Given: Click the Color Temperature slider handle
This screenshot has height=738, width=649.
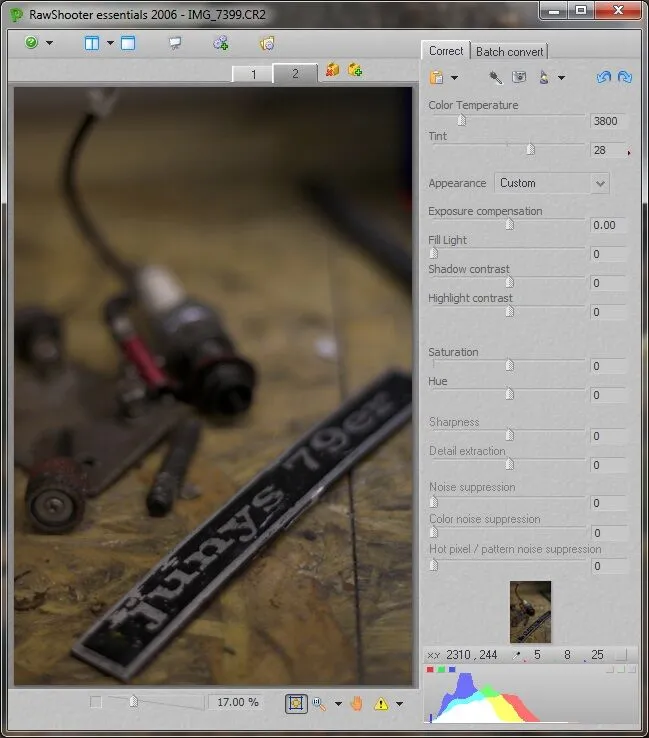Looking at the screenshot, I should 461,120.
